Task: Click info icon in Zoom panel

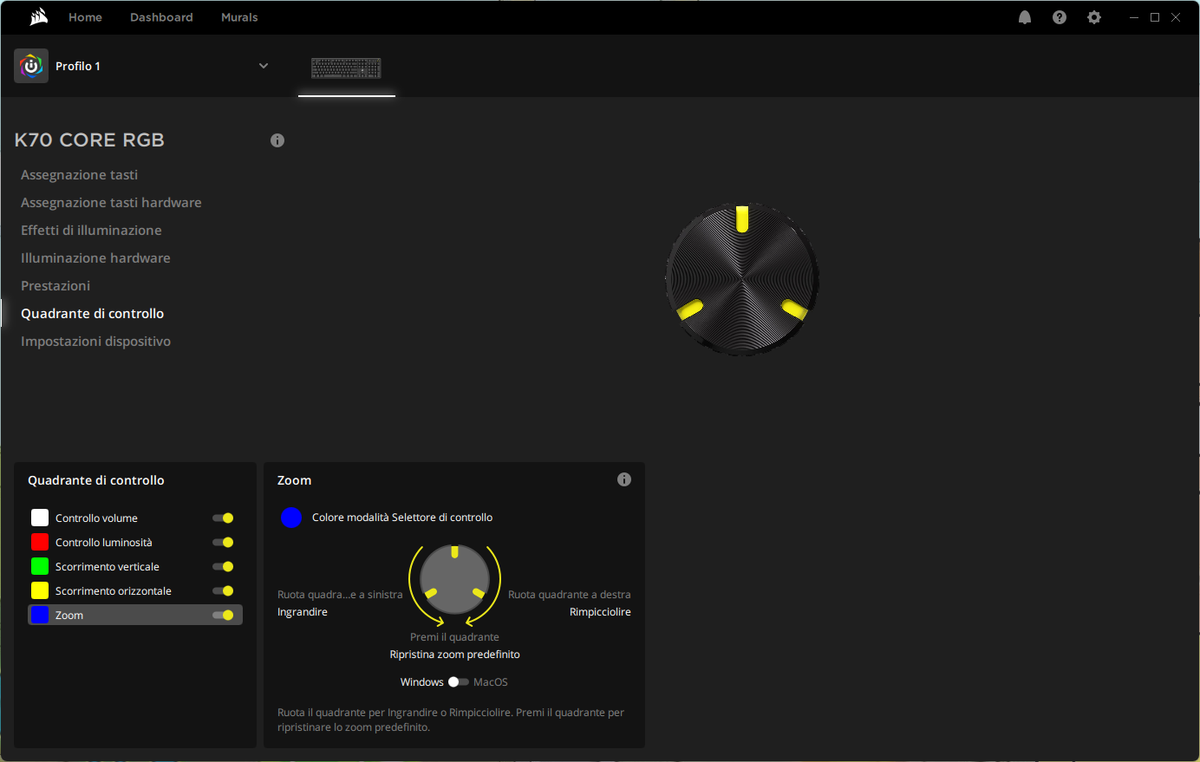Action: coord(624,480)
